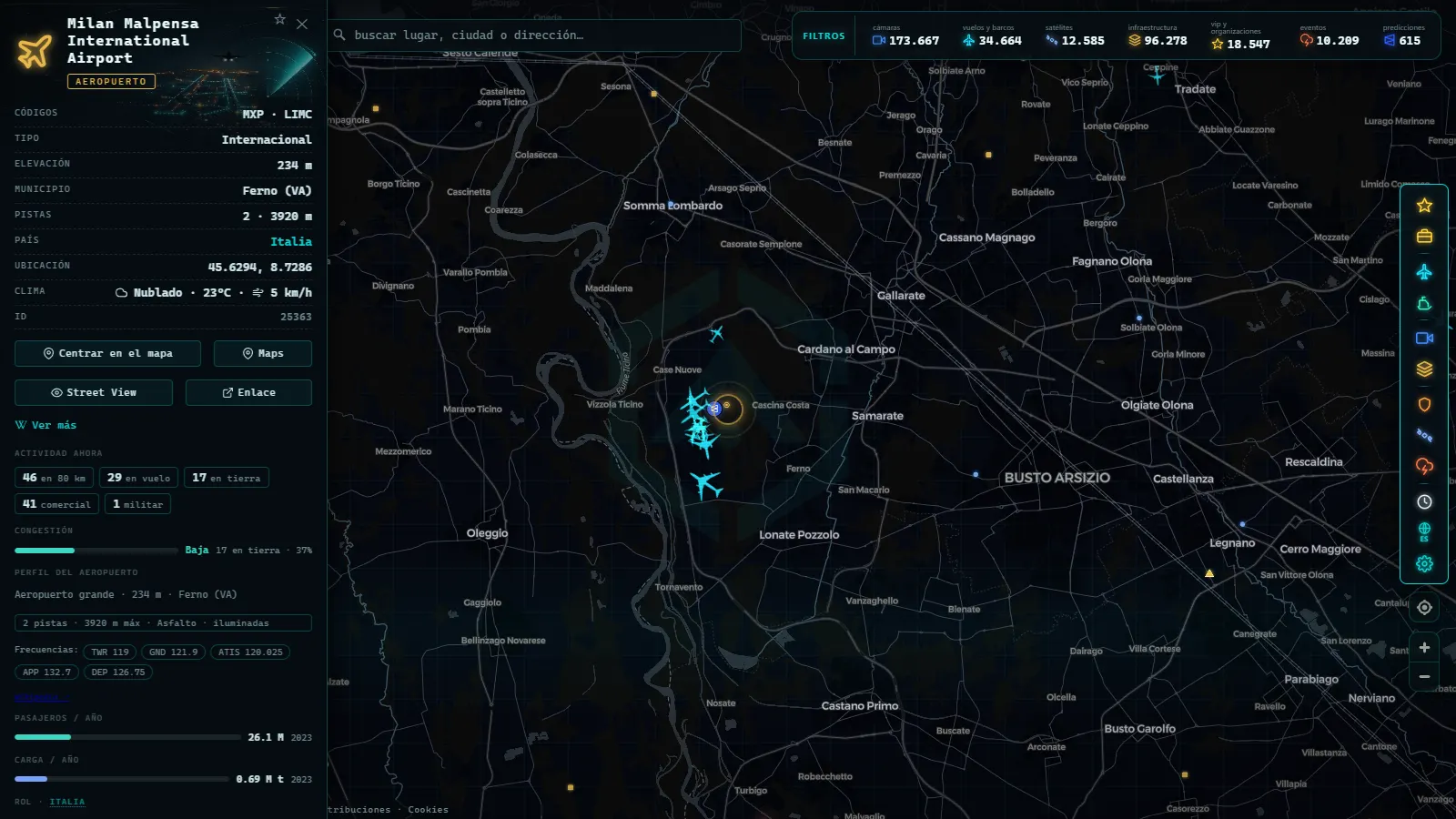
Task: Toggle the storm cloud events icon in the right toolbar
Action: pos(1424,467)
